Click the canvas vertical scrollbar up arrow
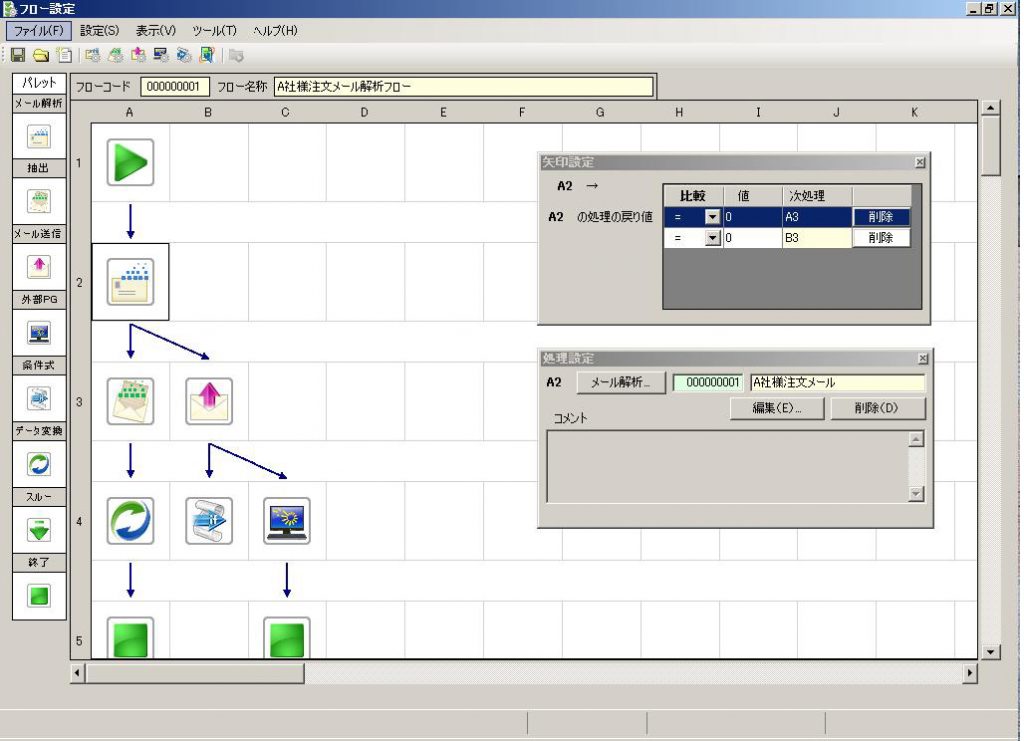1024x741 pixels. pos(991,108)
